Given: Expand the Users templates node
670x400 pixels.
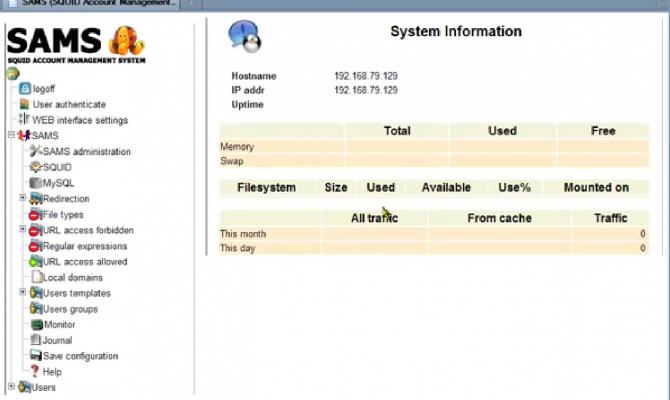Looking at the screenshot, I should pyautogui.click(x=23, y=292).
